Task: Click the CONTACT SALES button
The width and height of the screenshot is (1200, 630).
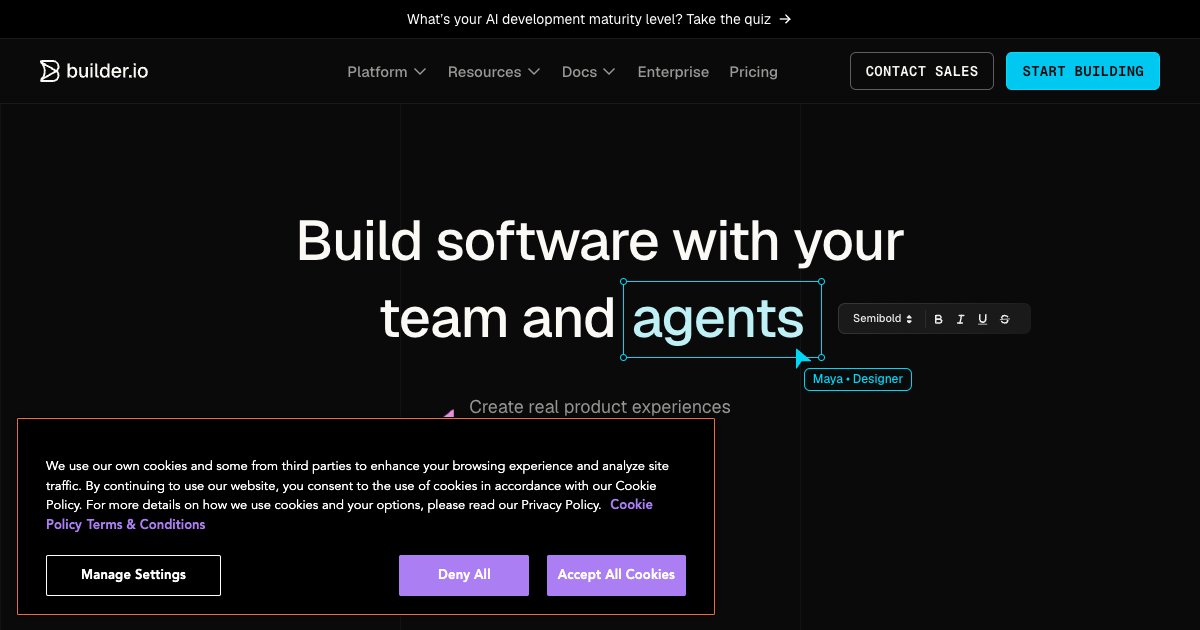Action: 922,71
